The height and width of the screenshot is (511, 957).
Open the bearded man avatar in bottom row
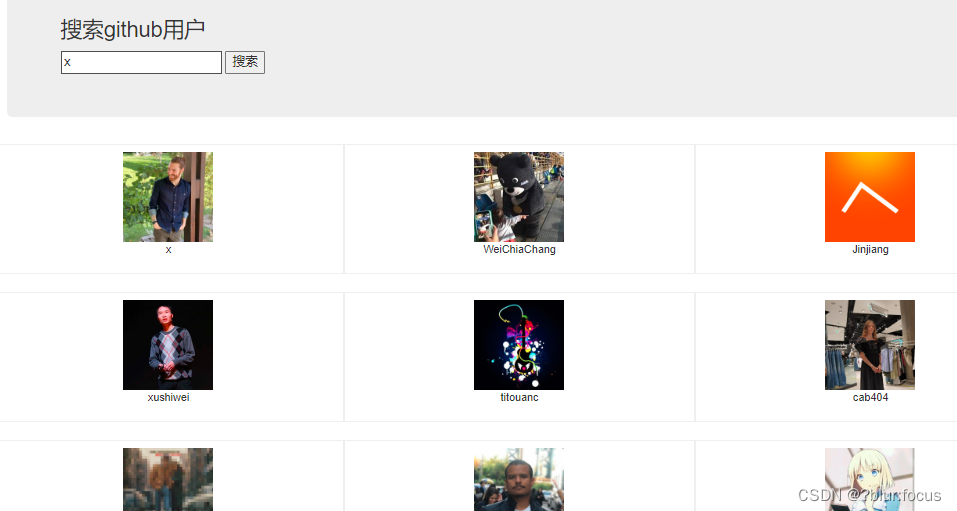point(519,479)
